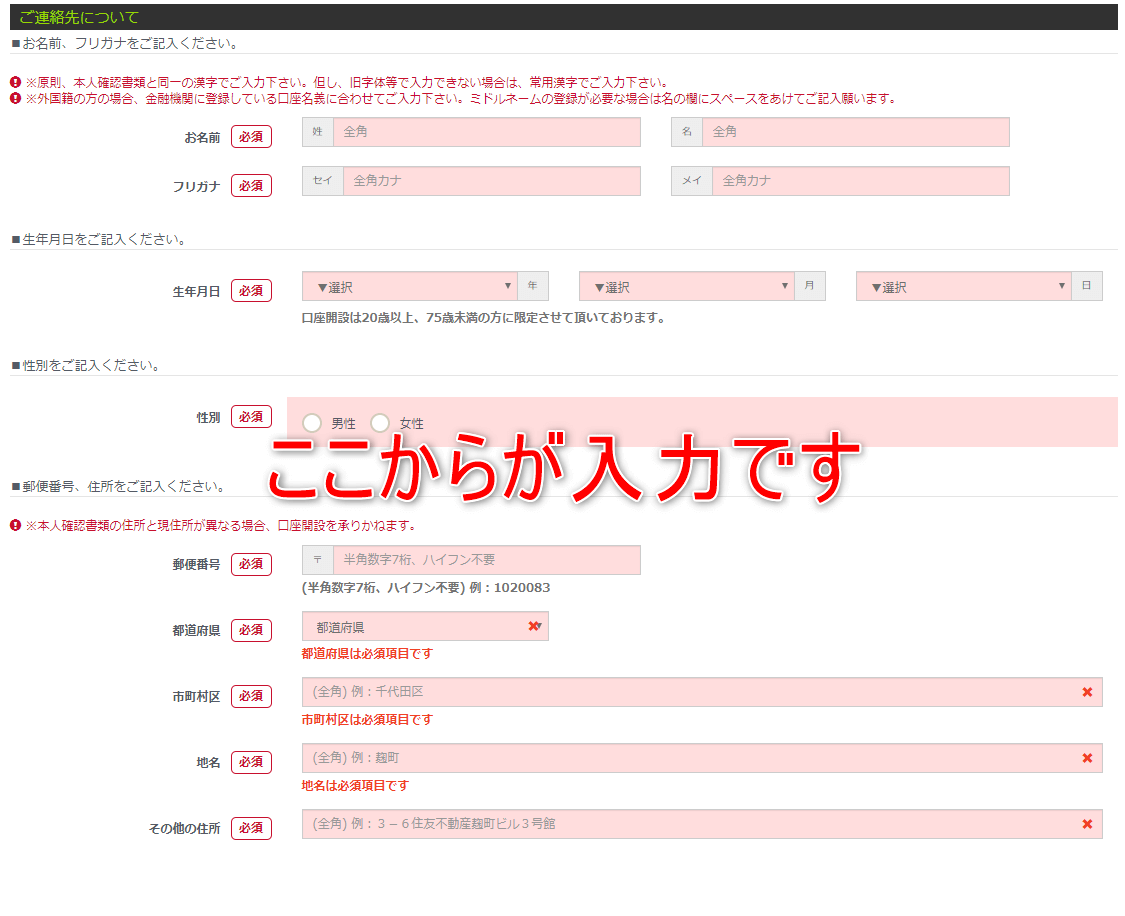Click the red X icon in 地名 field
The height and width of the screenshot is (916, 1125).
pos(1087,758)
